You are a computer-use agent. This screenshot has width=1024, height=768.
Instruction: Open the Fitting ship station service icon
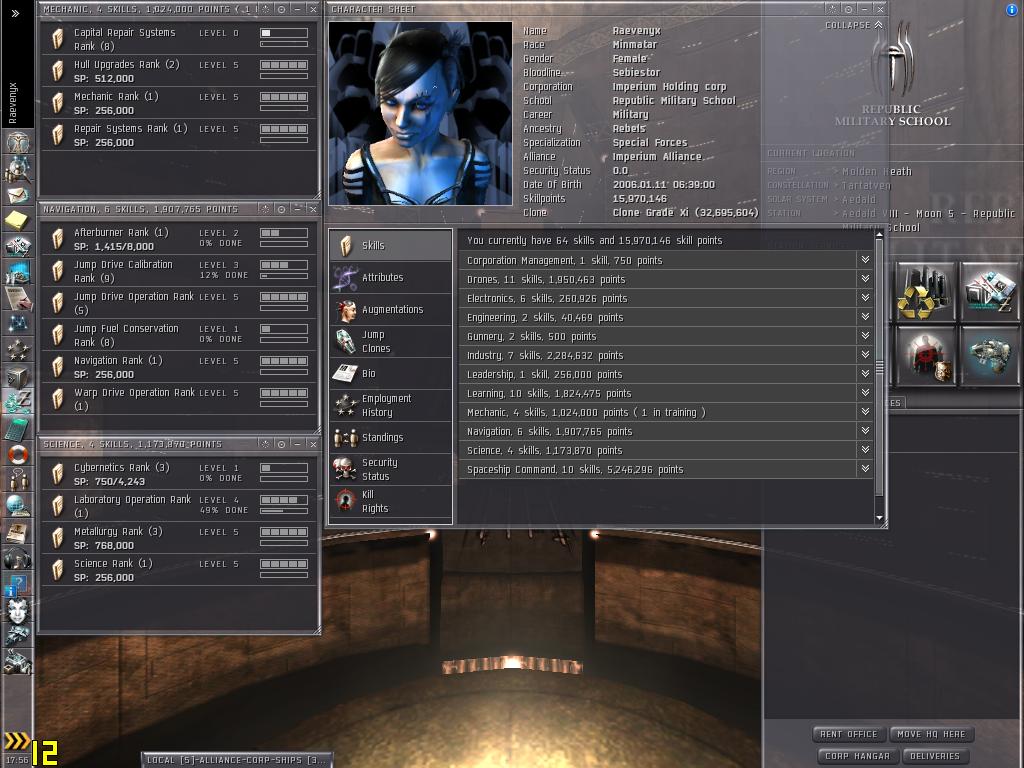[x=990, y=356]
